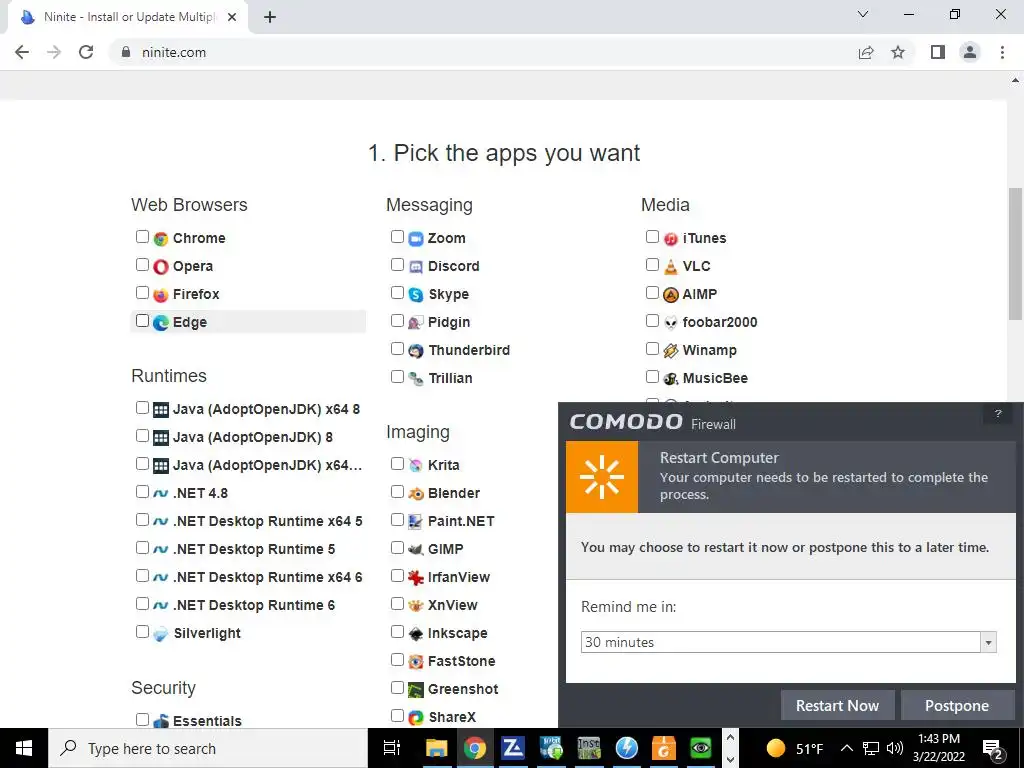Image resolution: width=1024 pixels, height=768 pixels.
Task: Check the Essentials checkbox under Security
Action: coord(142,719)
